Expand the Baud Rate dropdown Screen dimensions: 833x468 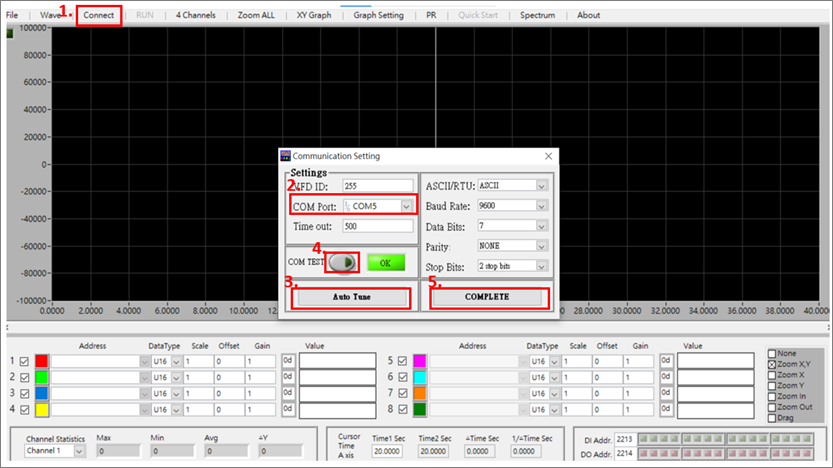pos(541,206)
